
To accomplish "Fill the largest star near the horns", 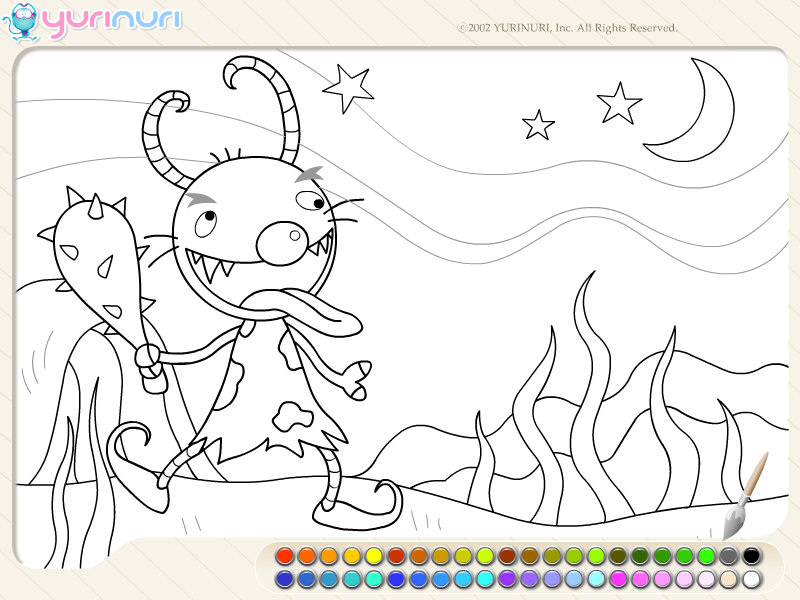I will 349,88.
